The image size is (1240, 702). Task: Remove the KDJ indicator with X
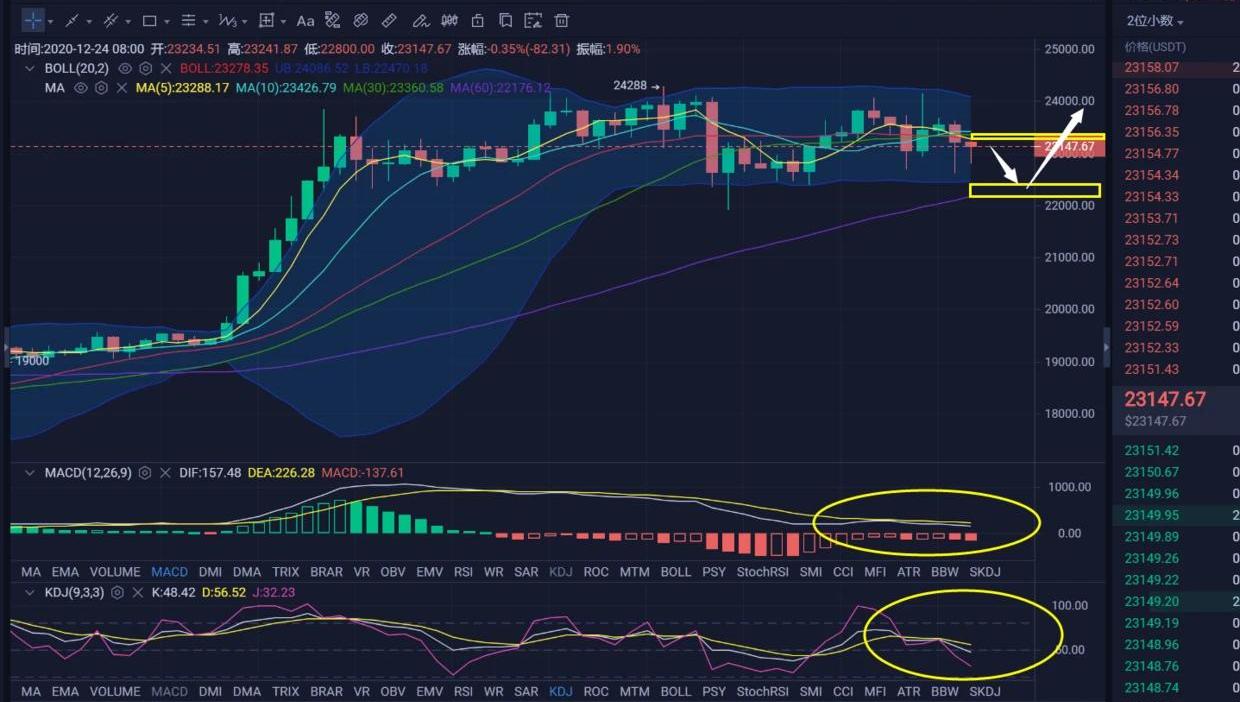(x=137, y=593)
